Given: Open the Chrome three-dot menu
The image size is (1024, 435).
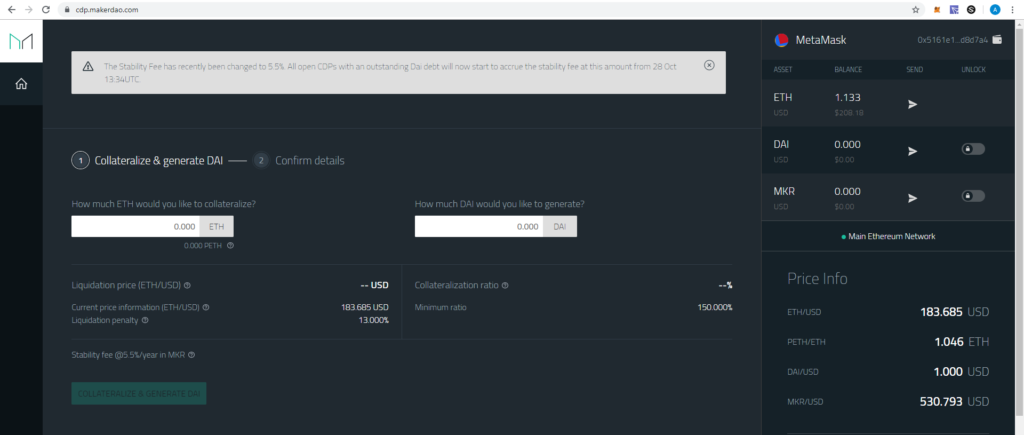Looking at the screenshot, I should tap(1013, 10).
